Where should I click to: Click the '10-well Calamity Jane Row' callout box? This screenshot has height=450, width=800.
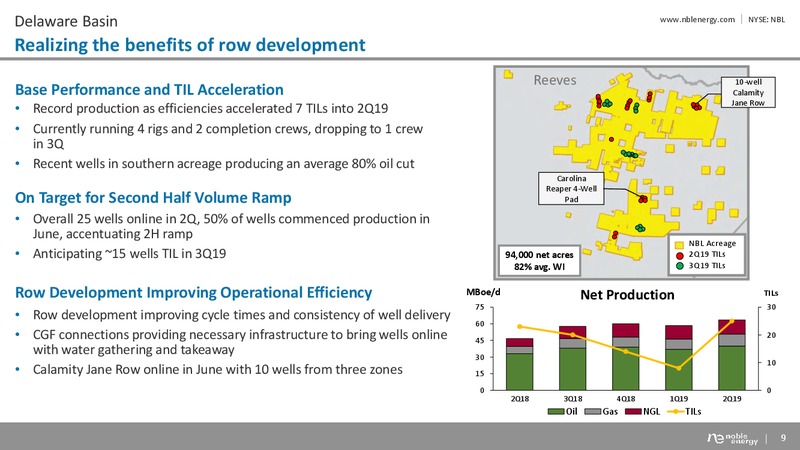pyautogui.click(x=748, y=92)
